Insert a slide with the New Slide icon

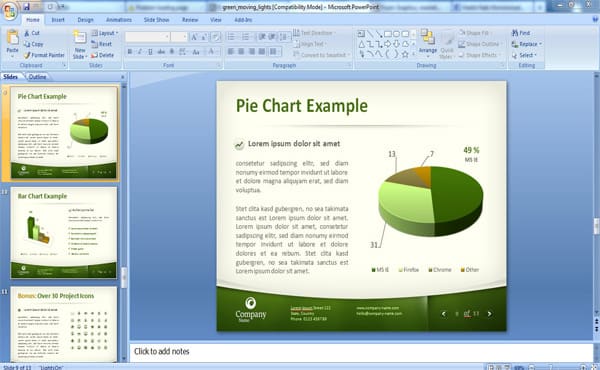tap(80, 38)
